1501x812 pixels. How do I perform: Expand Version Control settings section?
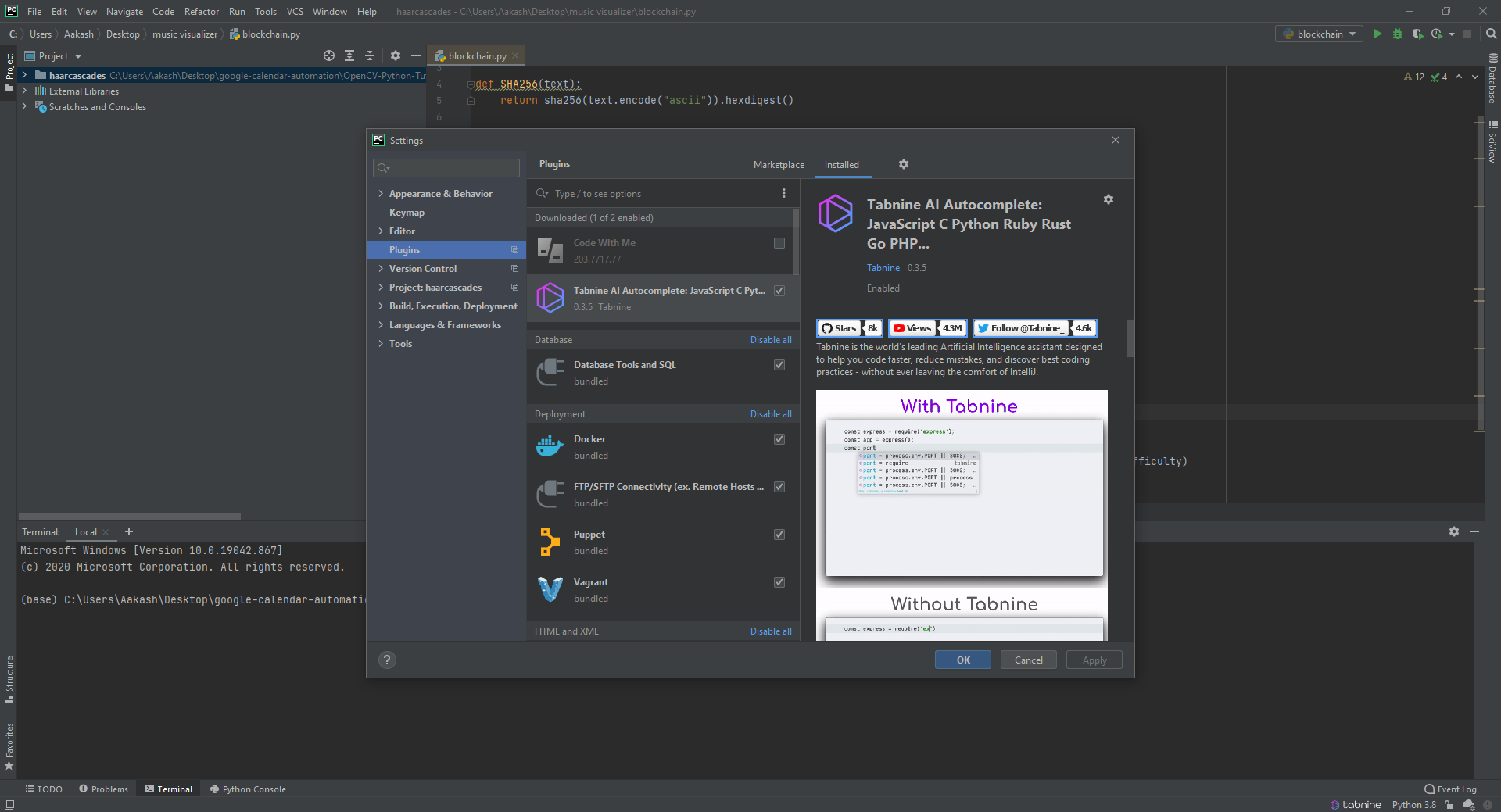click(x=381, y=269)
